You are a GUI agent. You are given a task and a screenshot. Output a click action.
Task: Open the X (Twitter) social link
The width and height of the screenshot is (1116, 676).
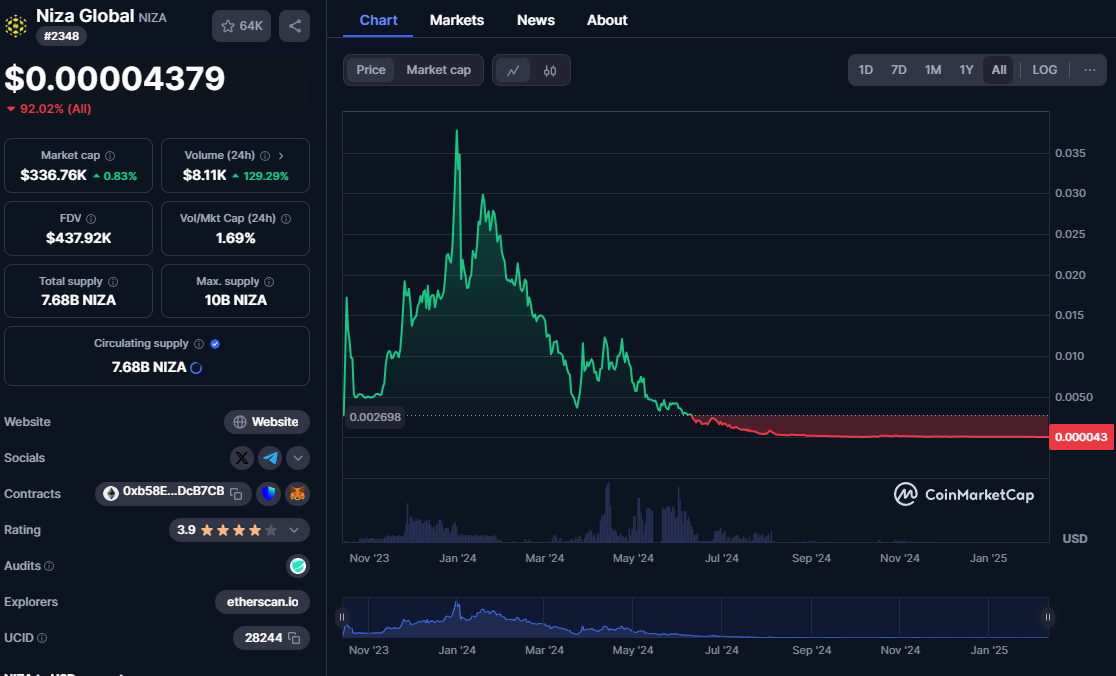click(x=242, y=458)
